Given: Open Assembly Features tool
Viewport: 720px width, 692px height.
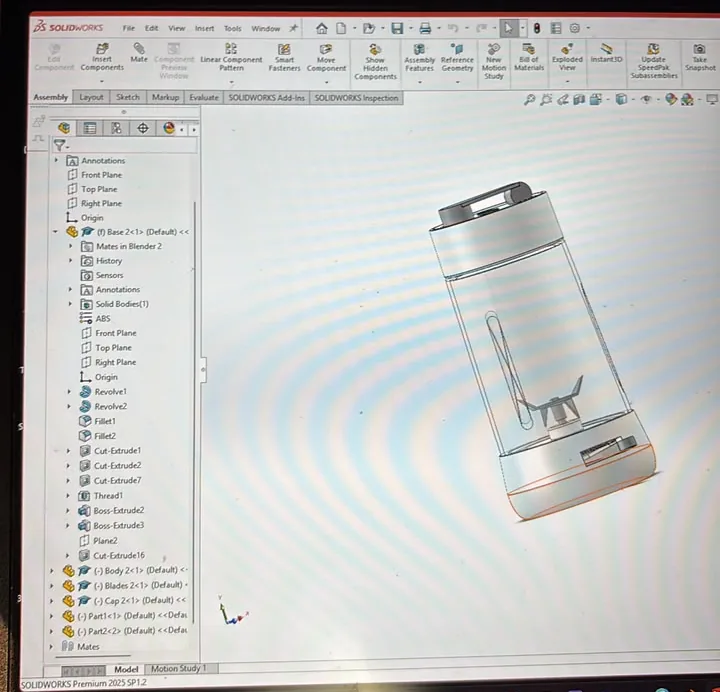Looking at the screenshot, I should coord(419,58).
